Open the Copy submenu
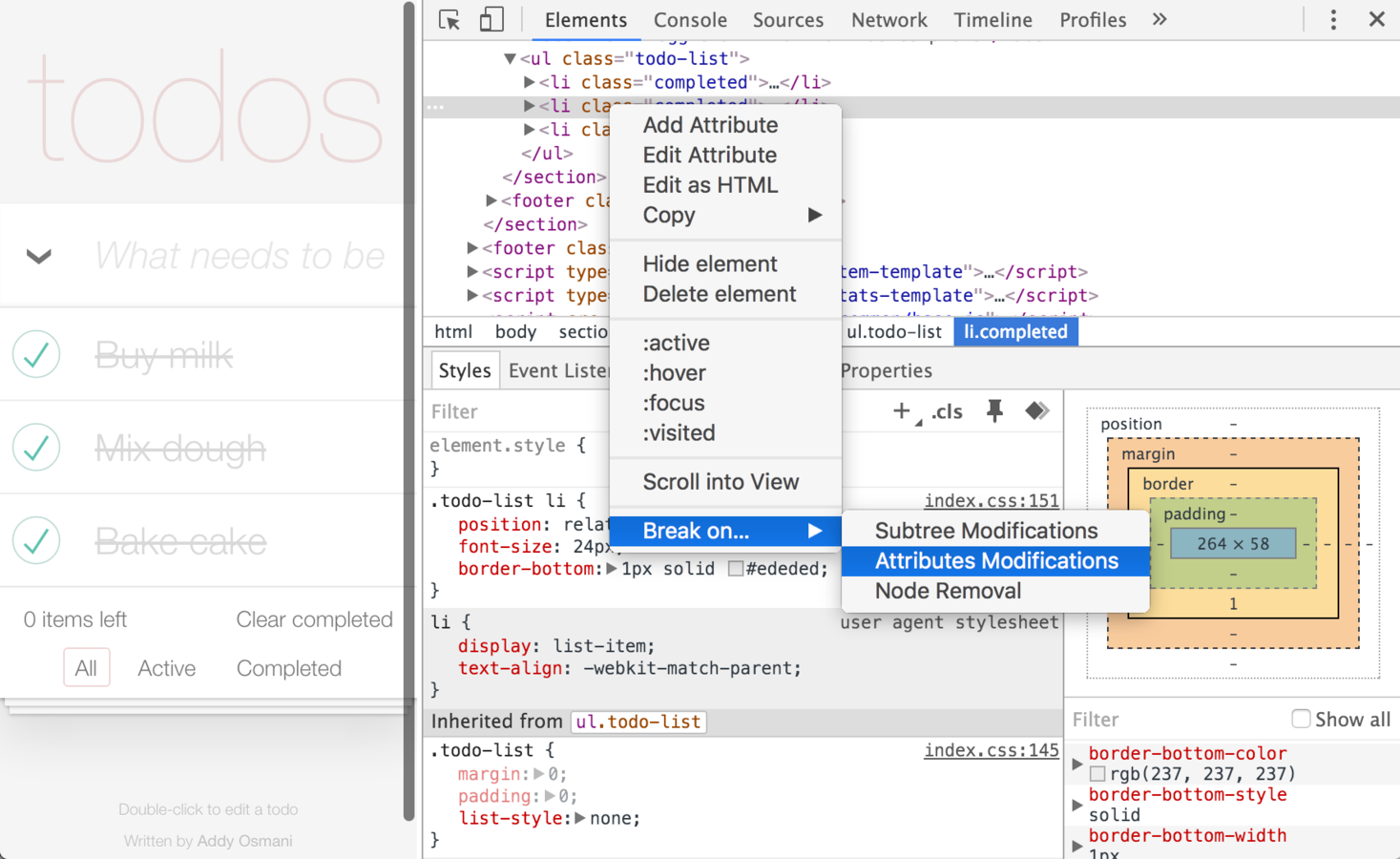The width and height of the screenshot is (1400, 859). (725, 215)
